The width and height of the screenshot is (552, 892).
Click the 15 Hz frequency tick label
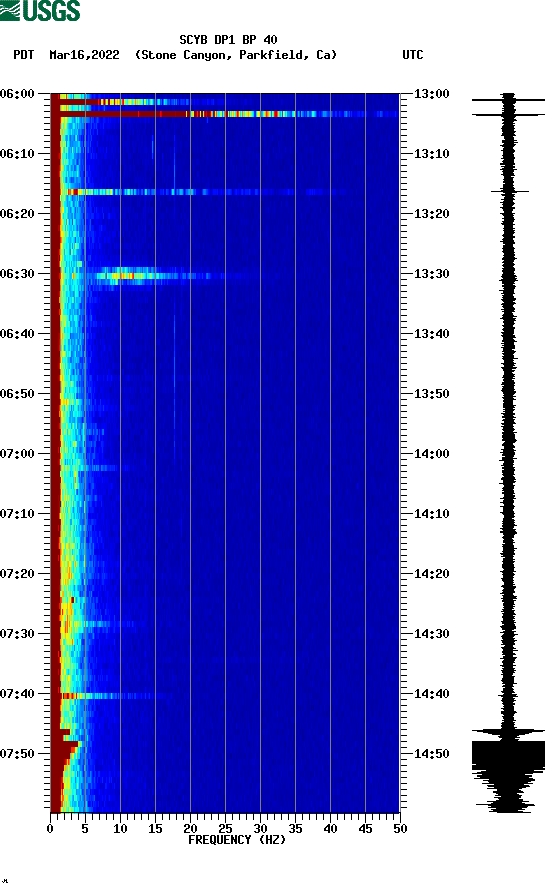click(x=155, y=829)
